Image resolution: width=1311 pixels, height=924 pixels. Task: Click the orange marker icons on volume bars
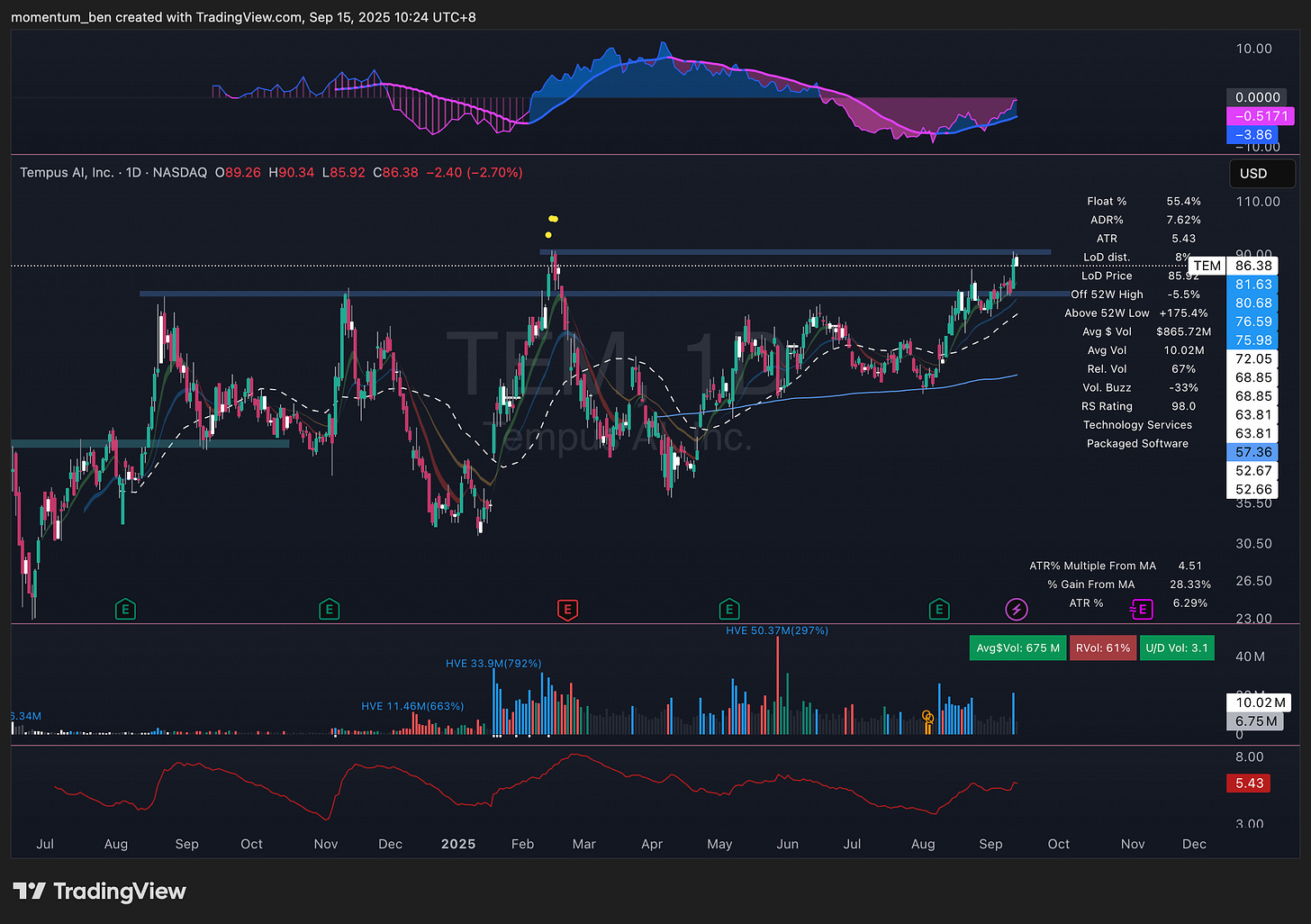pyautogui.click(x=927, y=720)
